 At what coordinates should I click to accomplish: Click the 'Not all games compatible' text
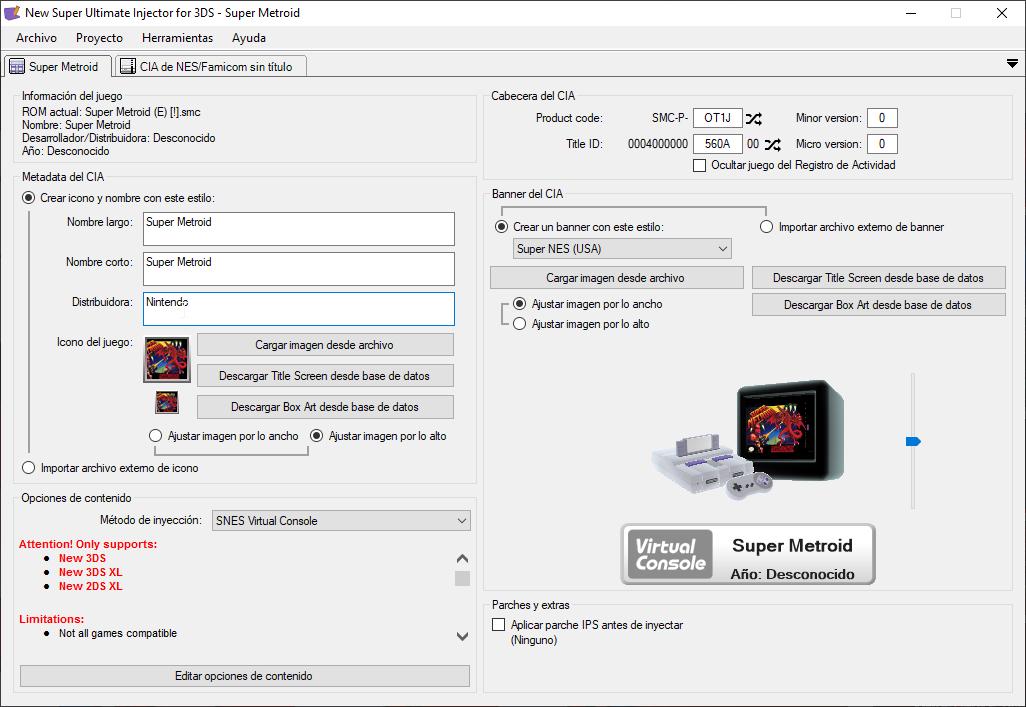coord(118,633)
